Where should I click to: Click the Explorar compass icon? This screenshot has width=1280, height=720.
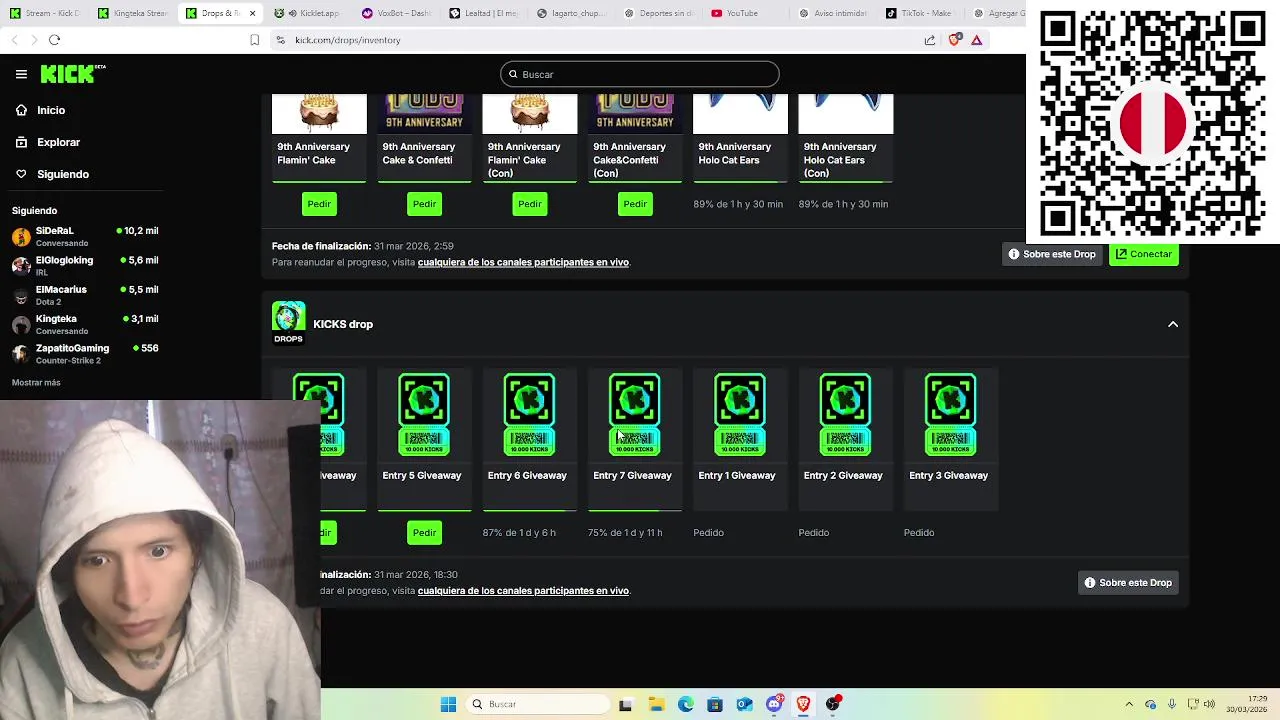[21, 142]
